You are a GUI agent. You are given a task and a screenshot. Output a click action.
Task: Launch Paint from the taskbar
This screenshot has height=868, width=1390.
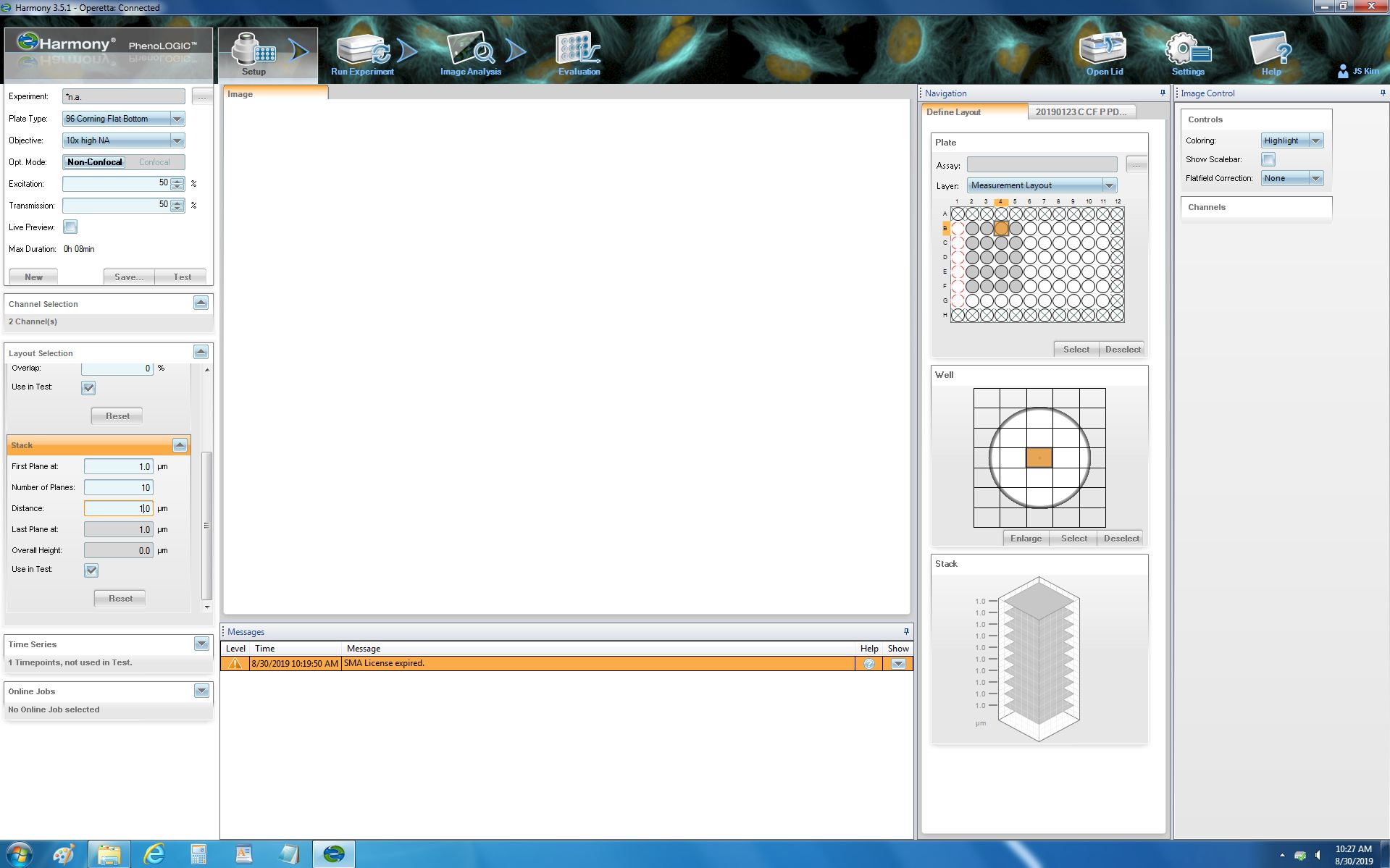[x=64, y=854]
